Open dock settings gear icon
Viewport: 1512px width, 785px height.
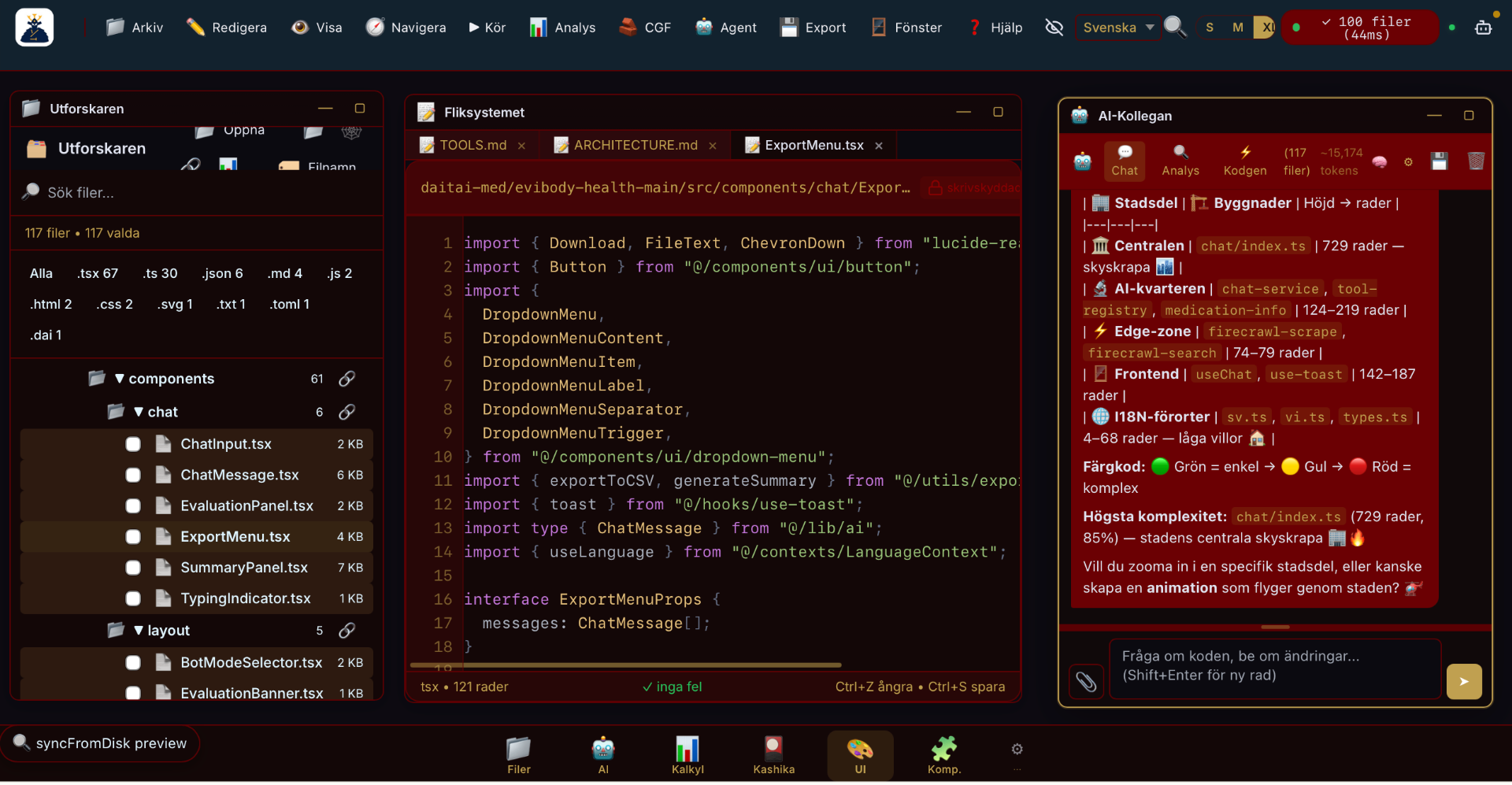1017,750
